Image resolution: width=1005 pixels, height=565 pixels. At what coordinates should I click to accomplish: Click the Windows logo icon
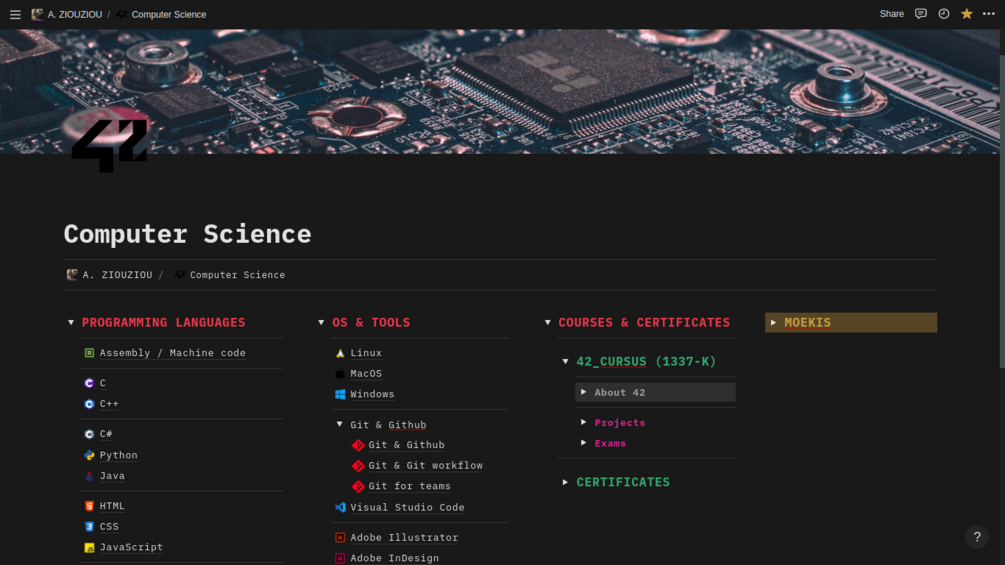click(340, 394)
